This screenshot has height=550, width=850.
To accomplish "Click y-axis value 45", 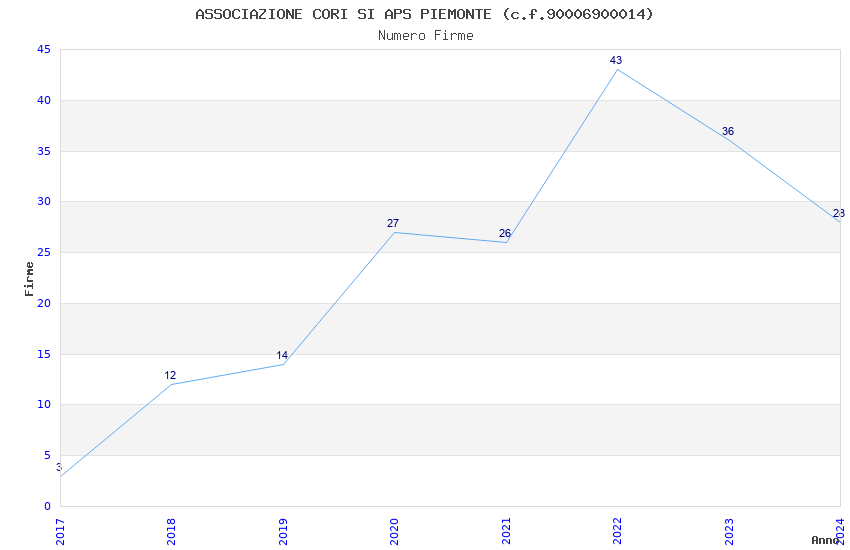I will coord(44,50).
